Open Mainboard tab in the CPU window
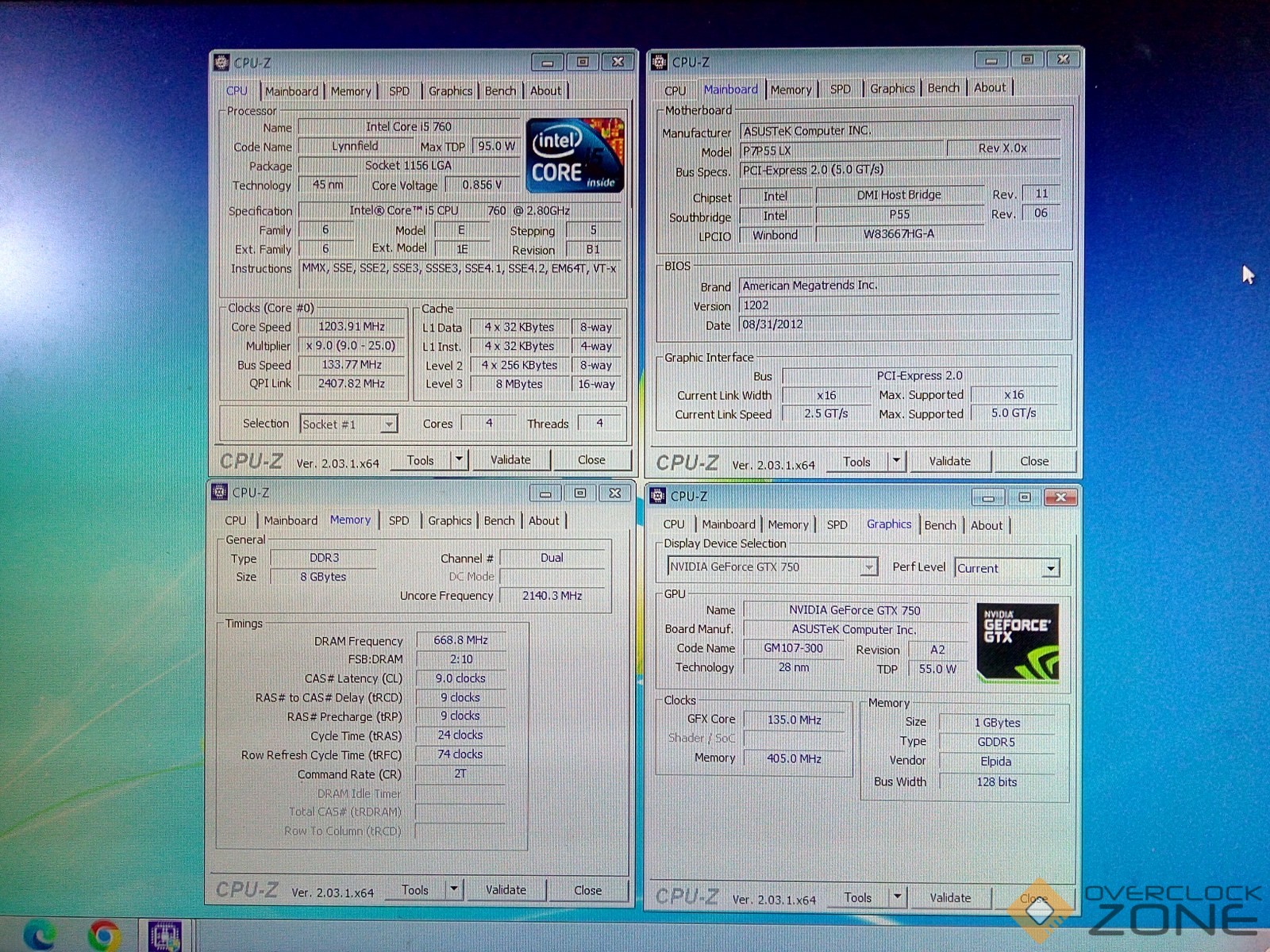This screenshot has height=952, width=1270. (291, 91)
